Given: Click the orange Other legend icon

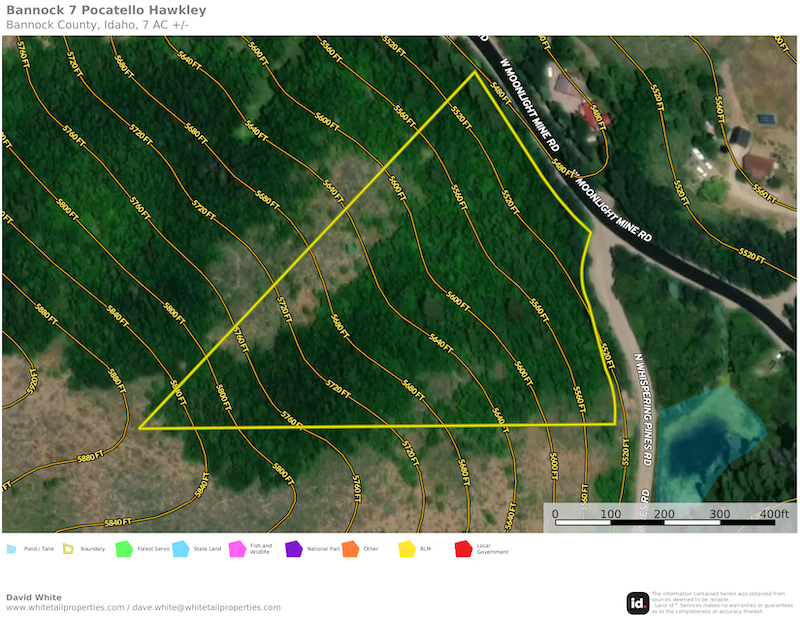Looking at the screenshot, I should (x=350, y=549).
